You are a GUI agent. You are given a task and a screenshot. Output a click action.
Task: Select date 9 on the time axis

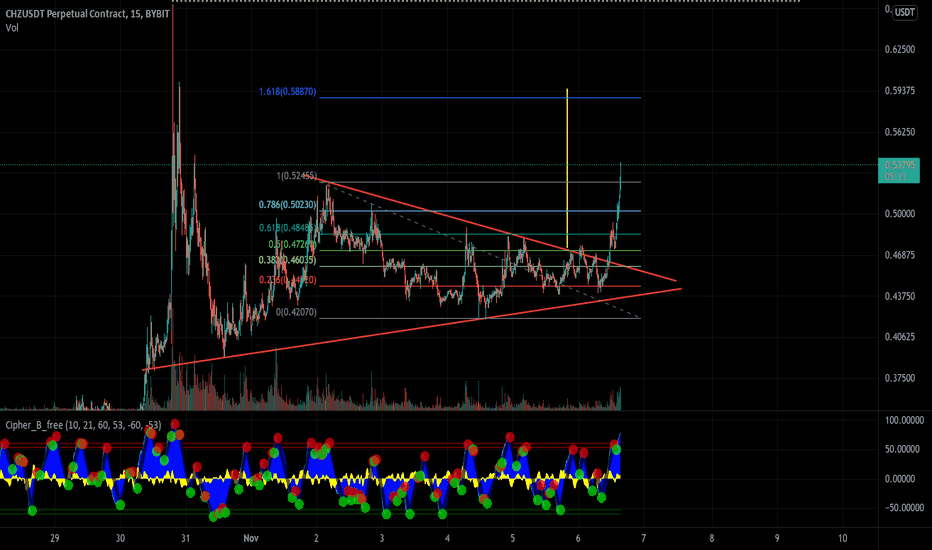[777, 539]
